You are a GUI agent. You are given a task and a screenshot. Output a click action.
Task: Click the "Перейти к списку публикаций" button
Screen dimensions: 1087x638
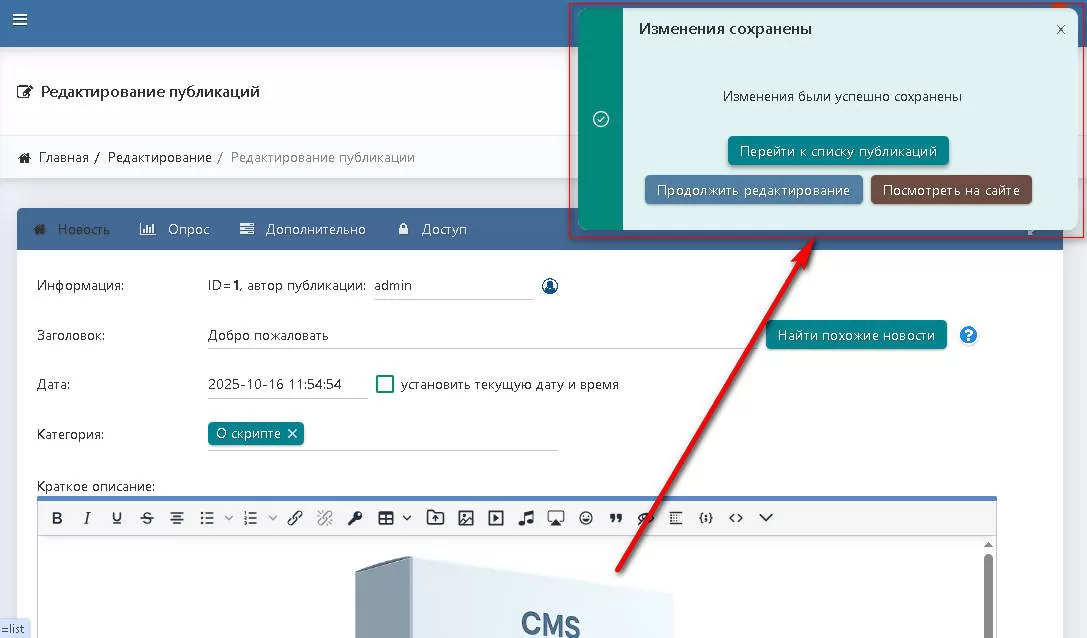click(838, 151)
